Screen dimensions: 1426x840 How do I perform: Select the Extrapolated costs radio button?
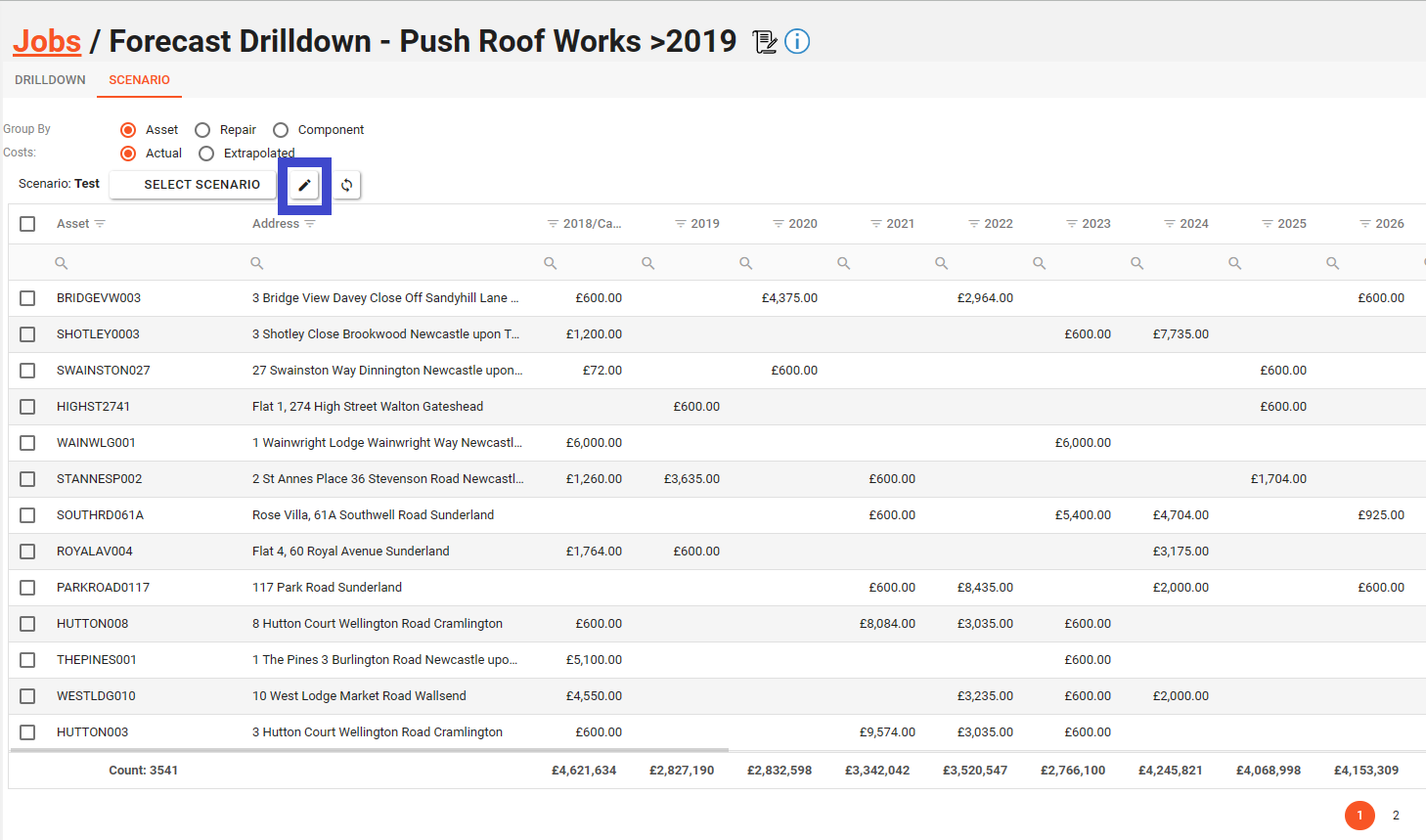coord(206,154)
